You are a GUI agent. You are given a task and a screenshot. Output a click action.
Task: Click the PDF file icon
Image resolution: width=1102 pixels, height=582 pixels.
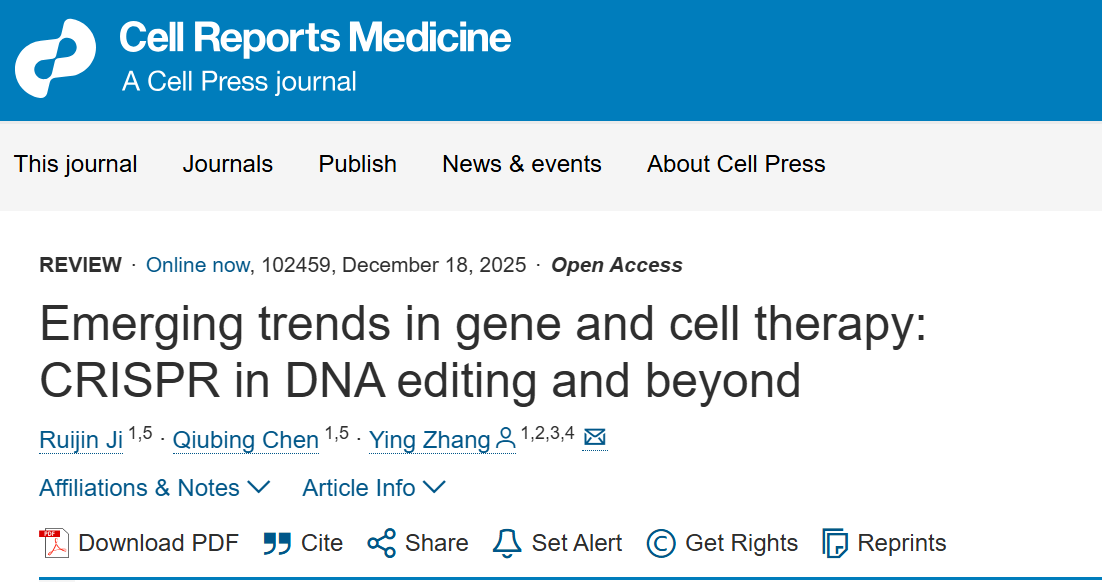pyautogui.click(x=54, y=543)
